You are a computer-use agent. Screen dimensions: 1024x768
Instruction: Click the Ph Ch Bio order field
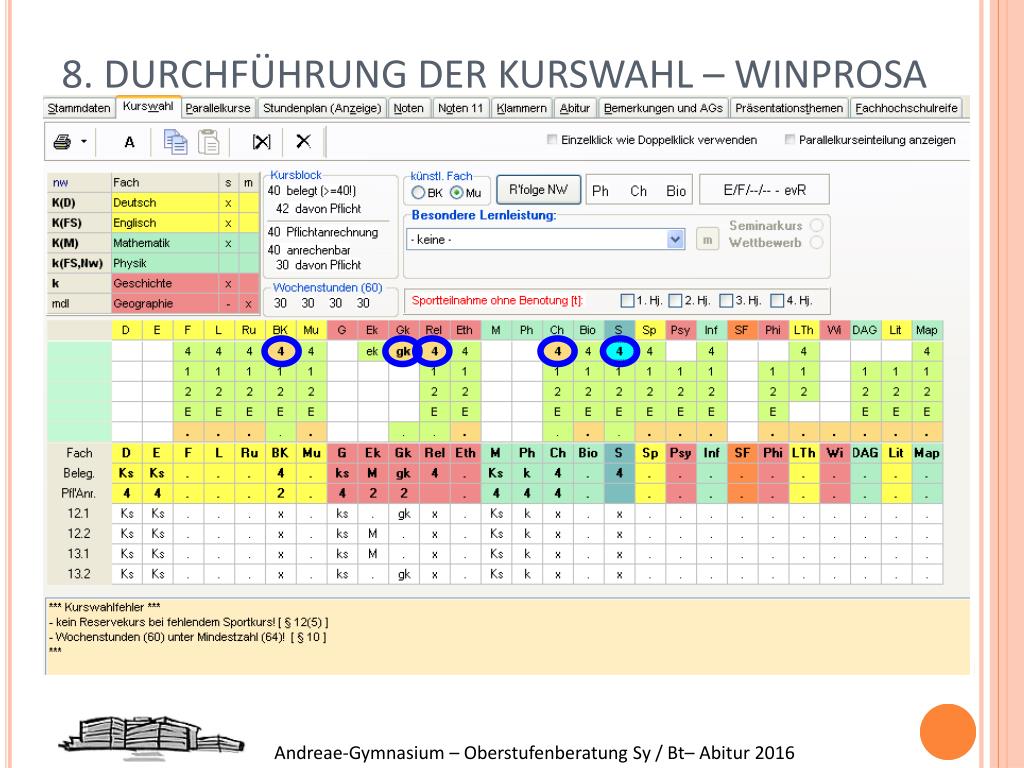point(639,190)
